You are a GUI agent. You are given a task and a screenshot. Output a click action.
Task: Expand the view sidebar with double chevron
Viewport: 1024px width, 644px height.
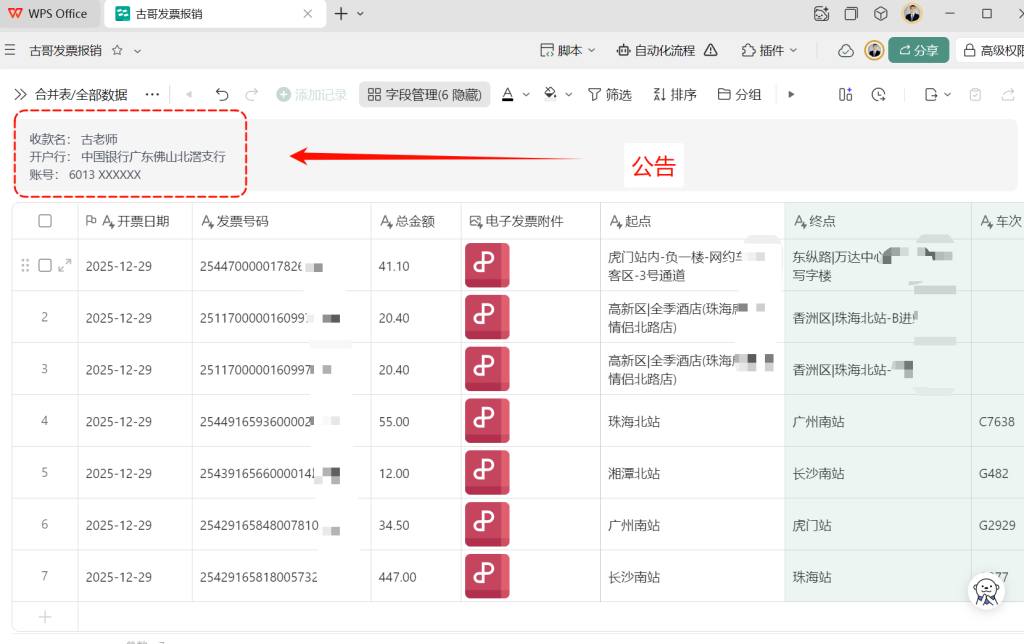click(x=20, y=95)
